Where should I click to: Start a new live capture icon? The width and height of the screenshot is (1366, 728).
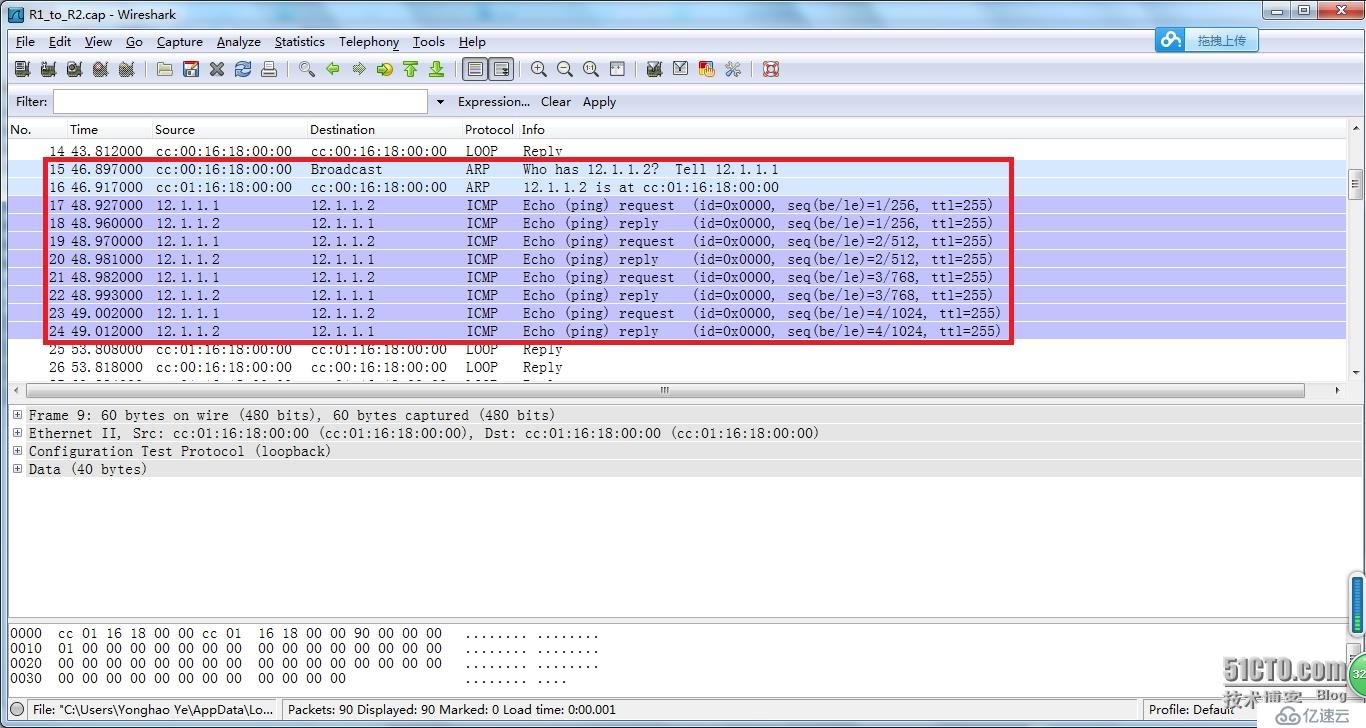74,69
